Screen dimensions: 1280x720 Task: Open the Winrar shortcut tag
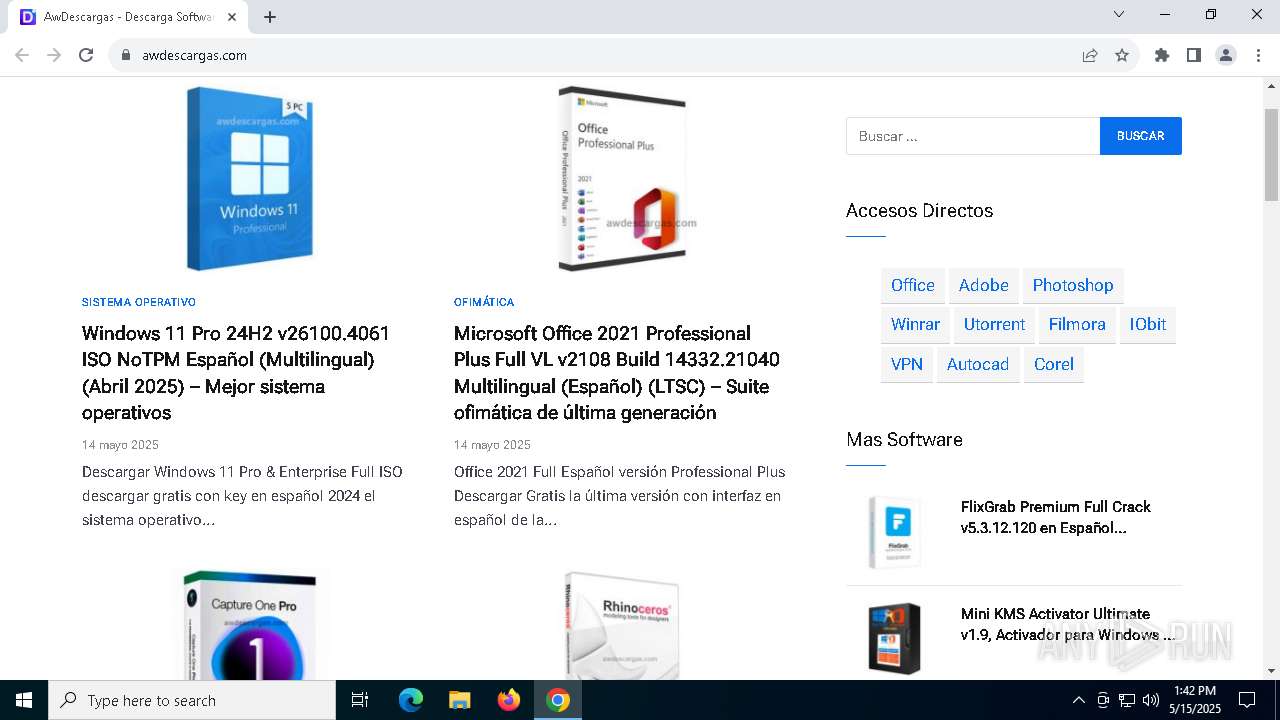[x=915, y=324]
